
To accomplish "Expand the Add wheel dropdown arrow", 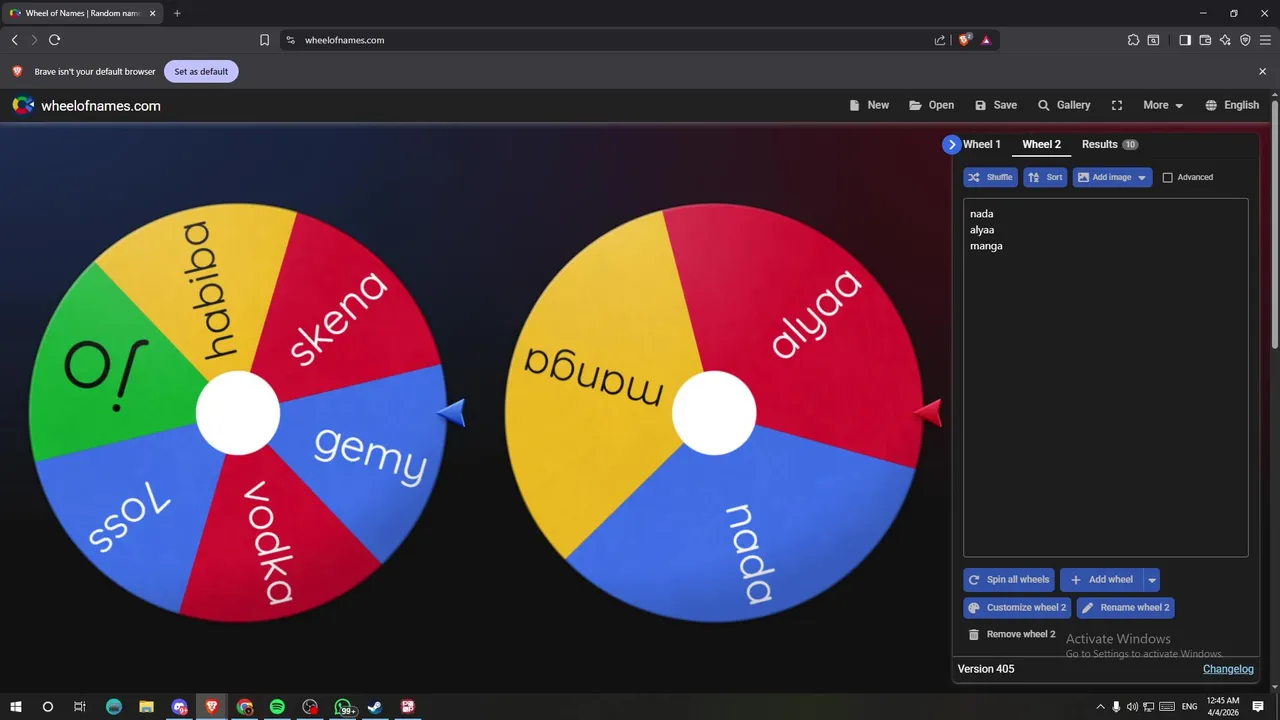I will (x=1152, y=580).
